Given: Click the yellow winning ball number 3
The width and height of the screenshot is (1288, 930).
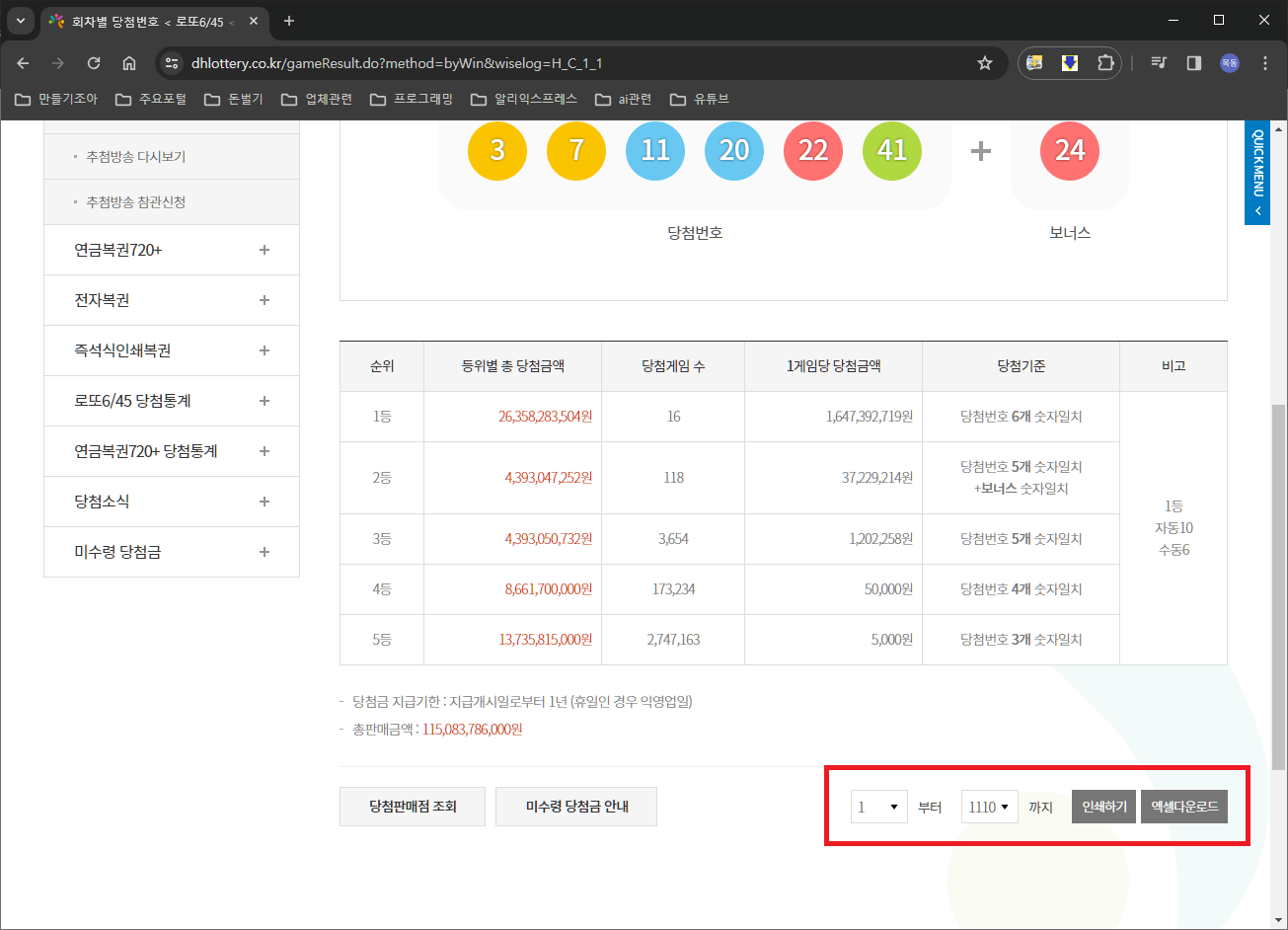Looking at the screenshot, I should 497,150.
